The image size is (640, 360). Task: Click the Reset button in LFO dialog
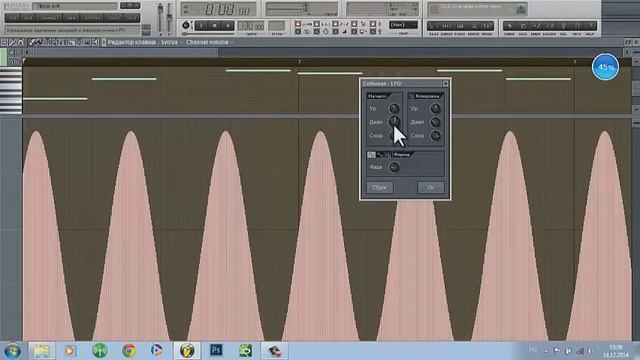pyautogui.click(x=380, y=187)
